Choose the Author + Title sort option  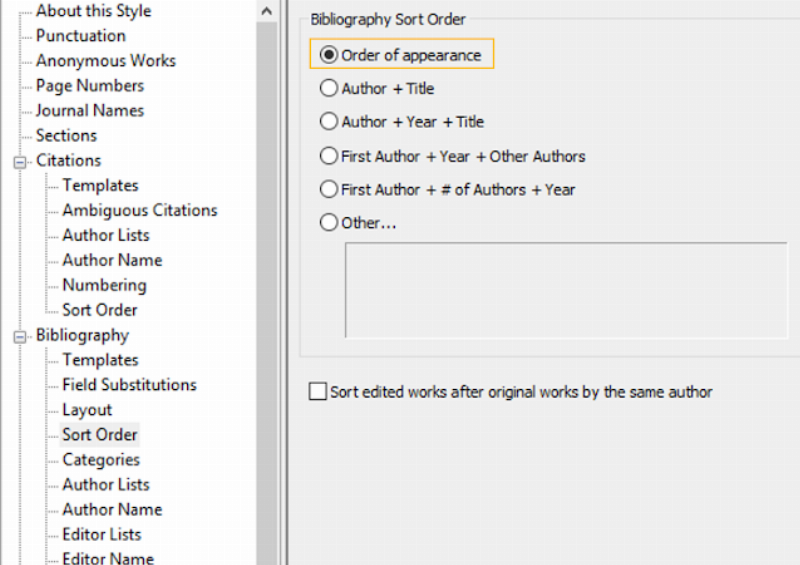(x=329, y=88)
